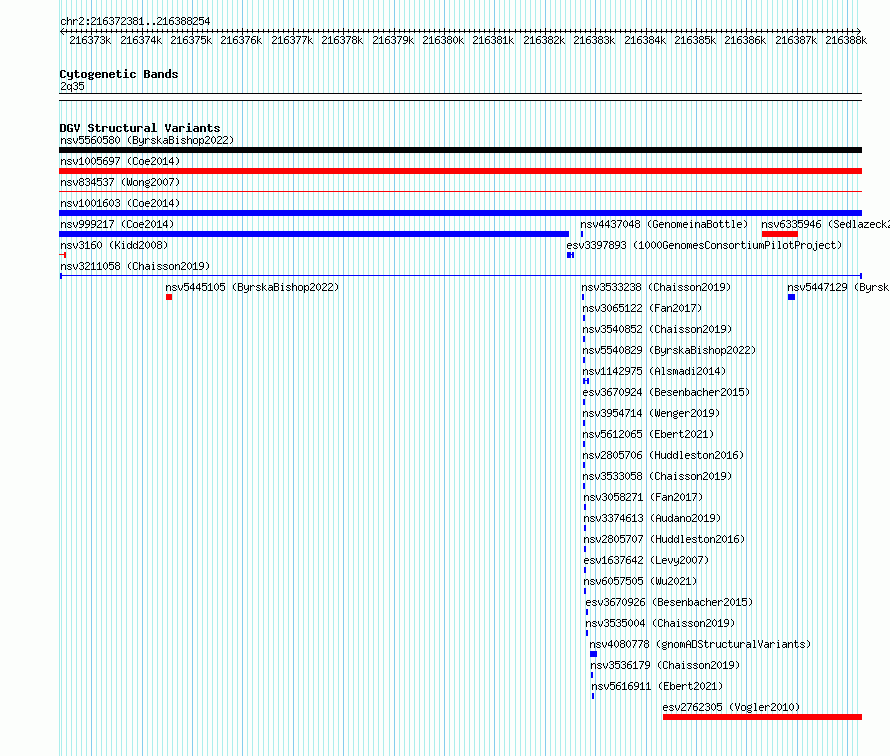Open nsv3533058 (Chaisson2019) variant
This screenshot has width=890, height=756.
tap(657, 476)
